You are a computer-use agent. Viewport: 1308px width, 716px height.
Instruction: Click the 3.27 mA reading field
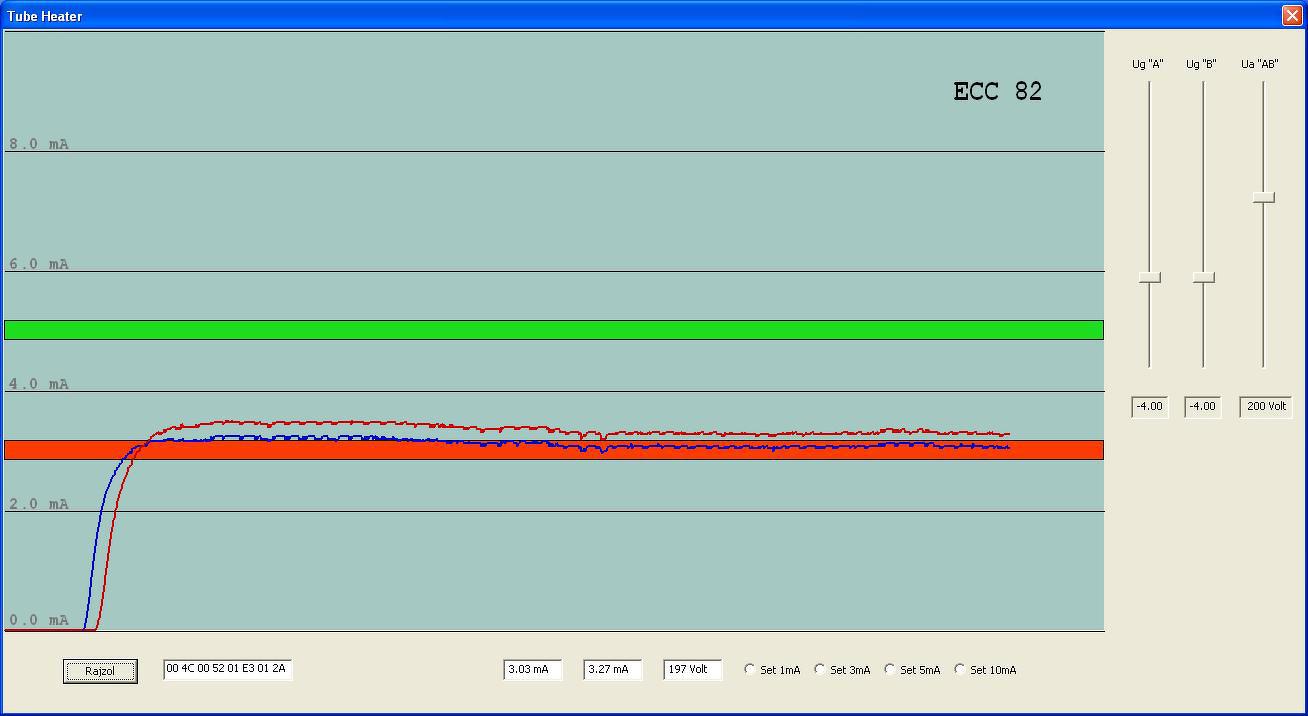click(613, 669)
